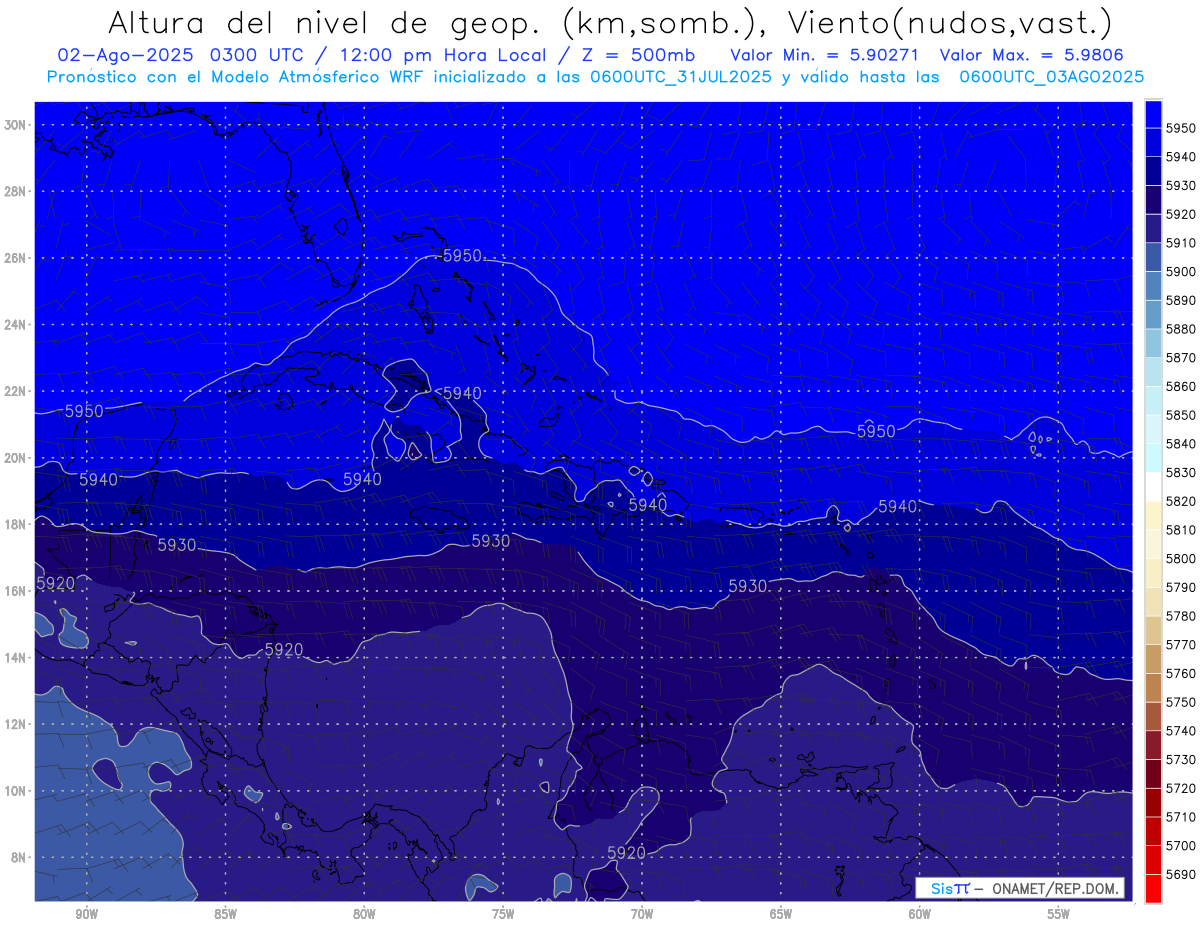Image resolution: width=1200 pixels, height=927 pixels.
Task: Click the colorbar label "5910"
Action: (1180, 243)
